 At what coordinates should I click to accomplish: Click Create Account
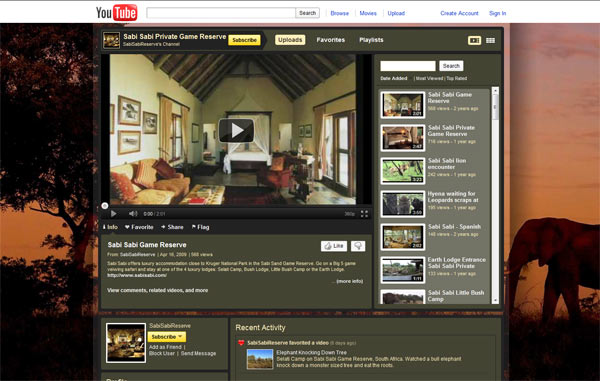click(459, 13)
